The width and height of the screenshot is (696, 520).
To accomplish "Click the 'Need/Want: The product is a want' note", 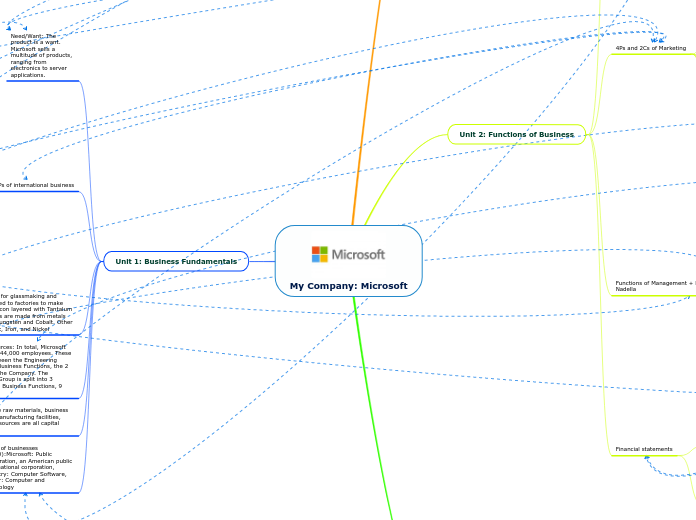I will pos(41,56).
